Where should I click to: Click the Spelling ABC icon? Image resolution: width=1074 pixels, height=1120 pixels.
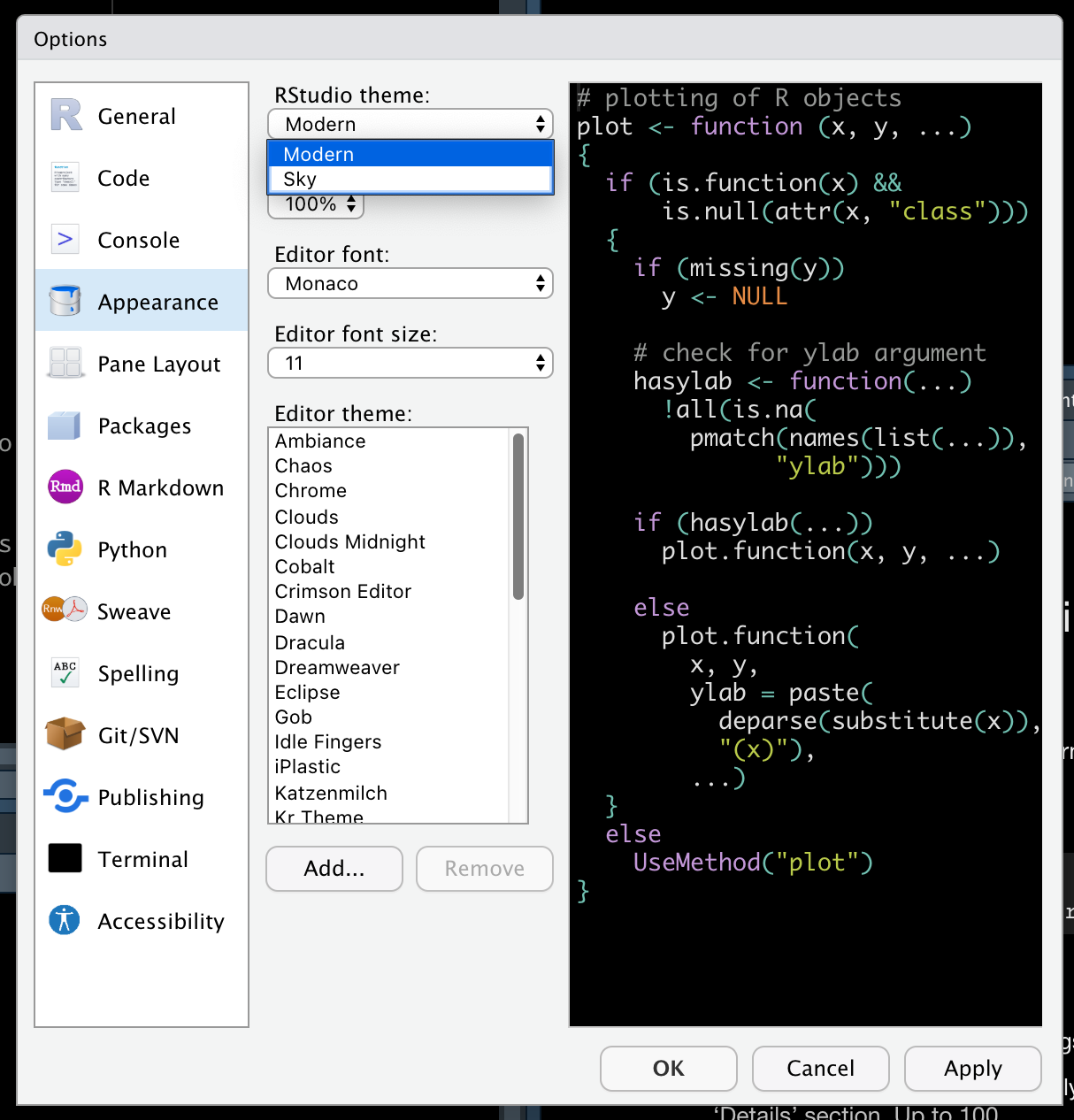65,673
